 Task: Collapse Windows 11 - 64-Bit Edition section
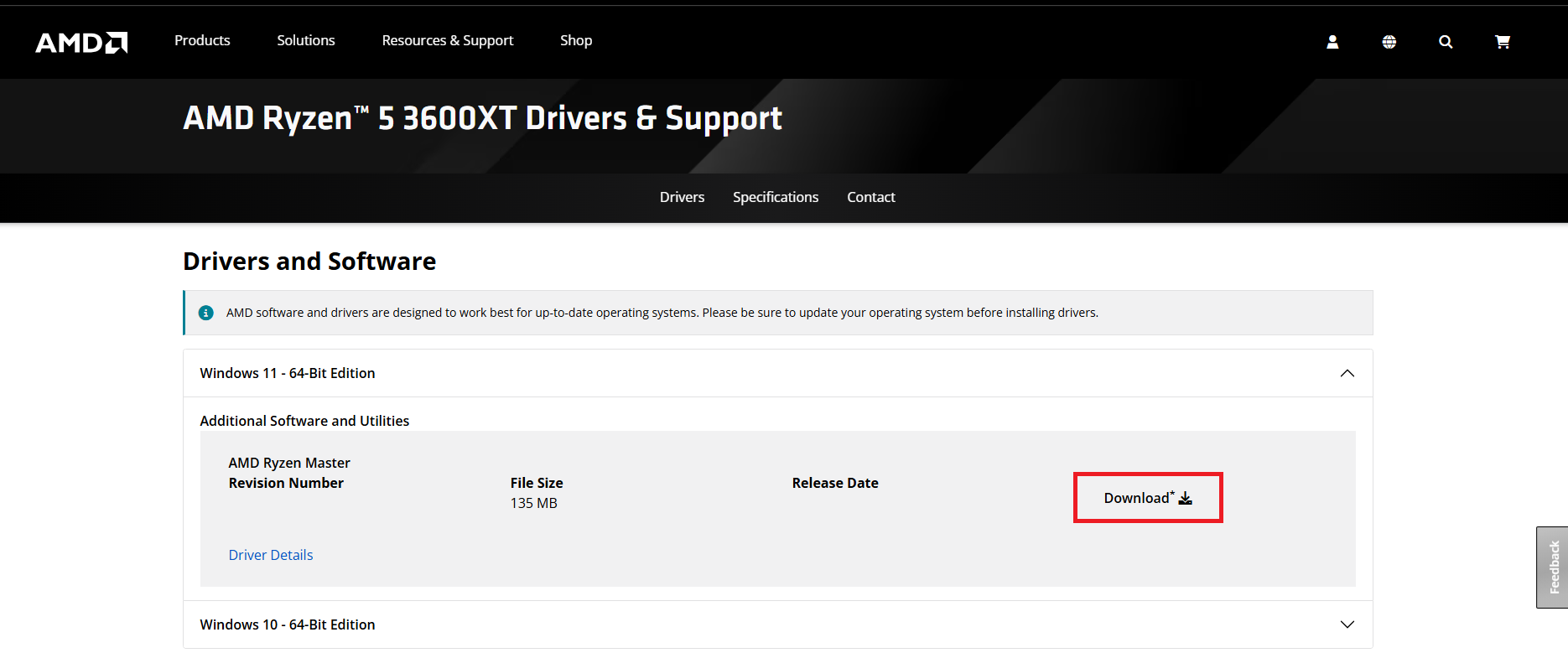(777, 373)
